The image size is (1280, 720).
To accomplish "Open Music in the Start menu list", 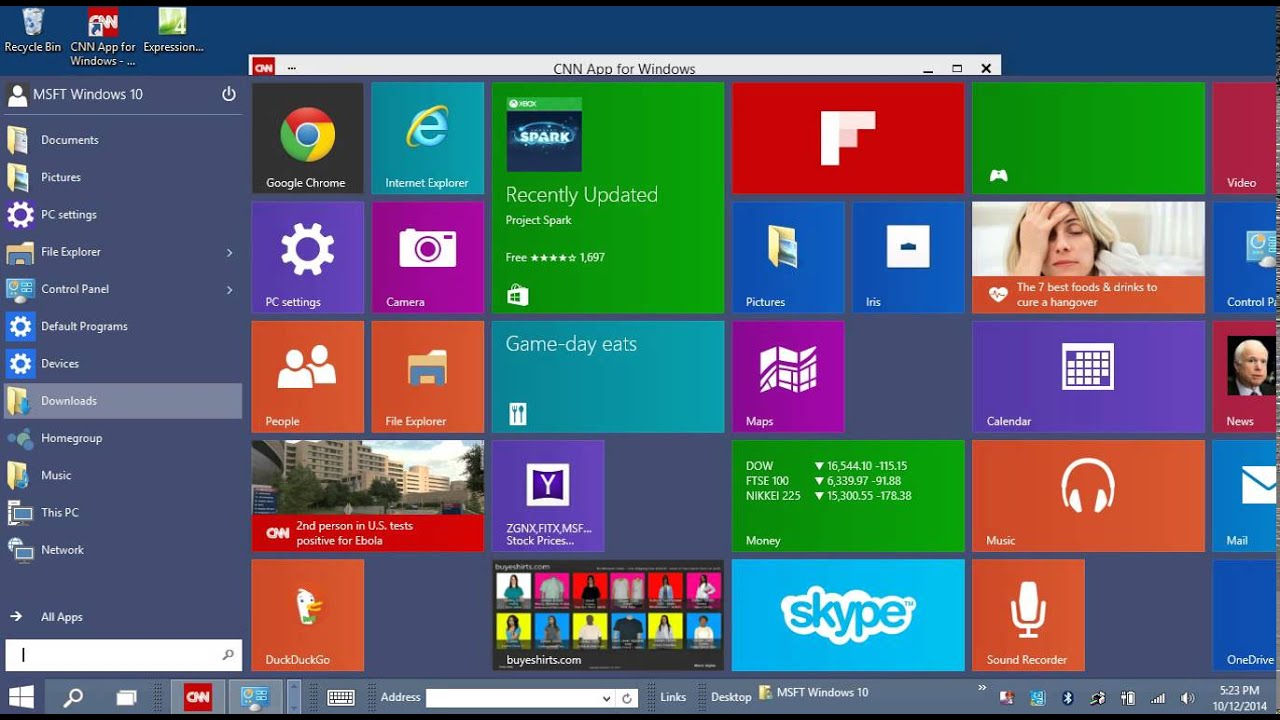I will (123, 475).
